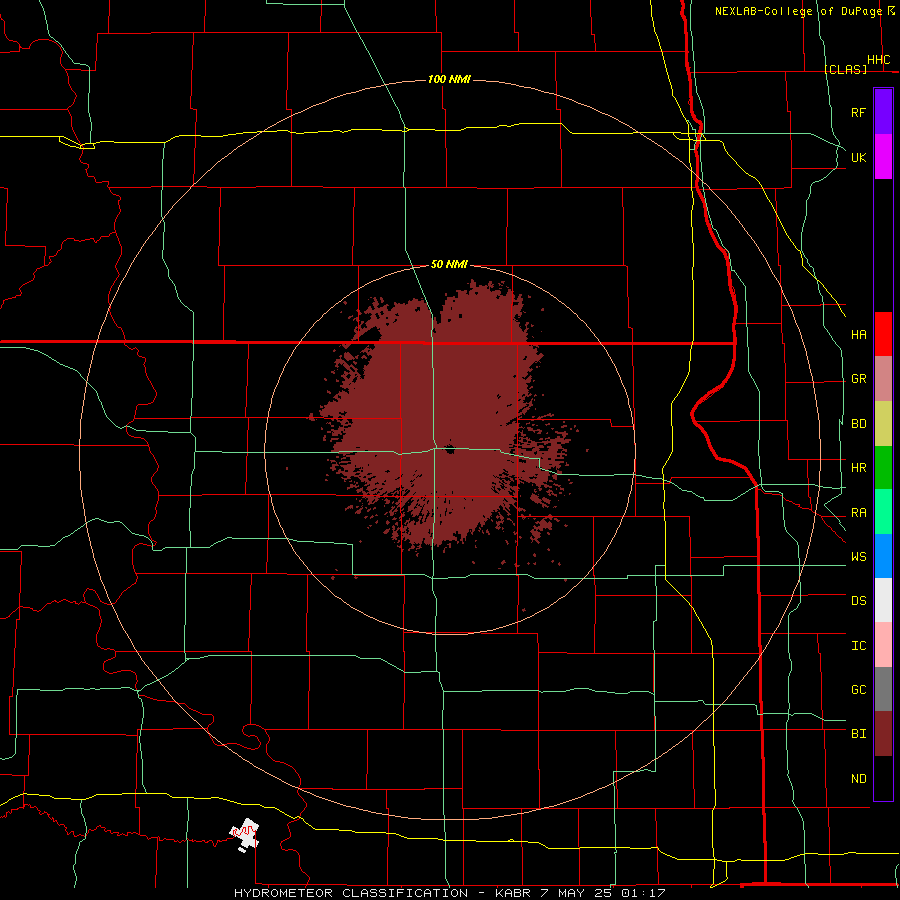Click the GC gray legend swatch
Image resolution: width=900 pixels, height=900 pixels.
pyautogui.click(x=883, y=689)
